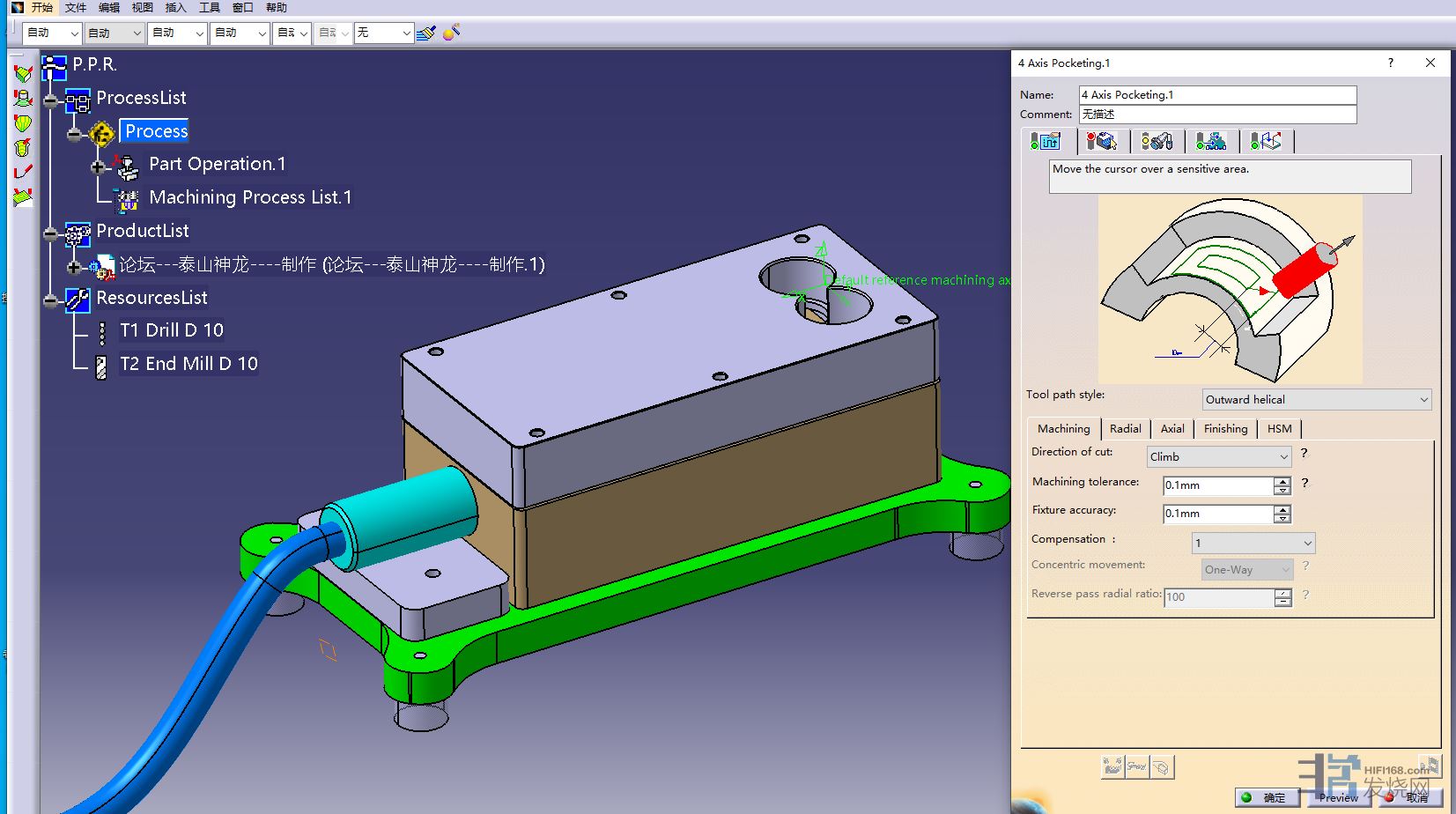Click the 确定 confirm button
Image resolution: width=1456 pixels, height=814 pixels.
(1266, 797)
